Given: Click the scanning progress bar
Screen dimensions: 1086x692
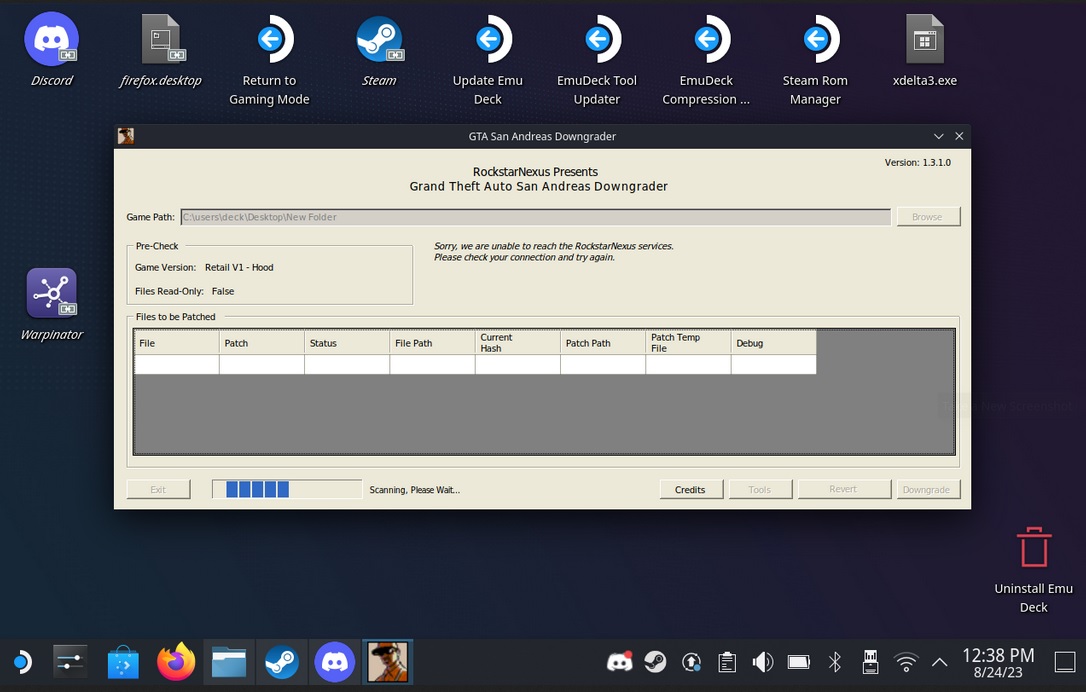Looking at the screenshot, I should click(x=287, y=489).
